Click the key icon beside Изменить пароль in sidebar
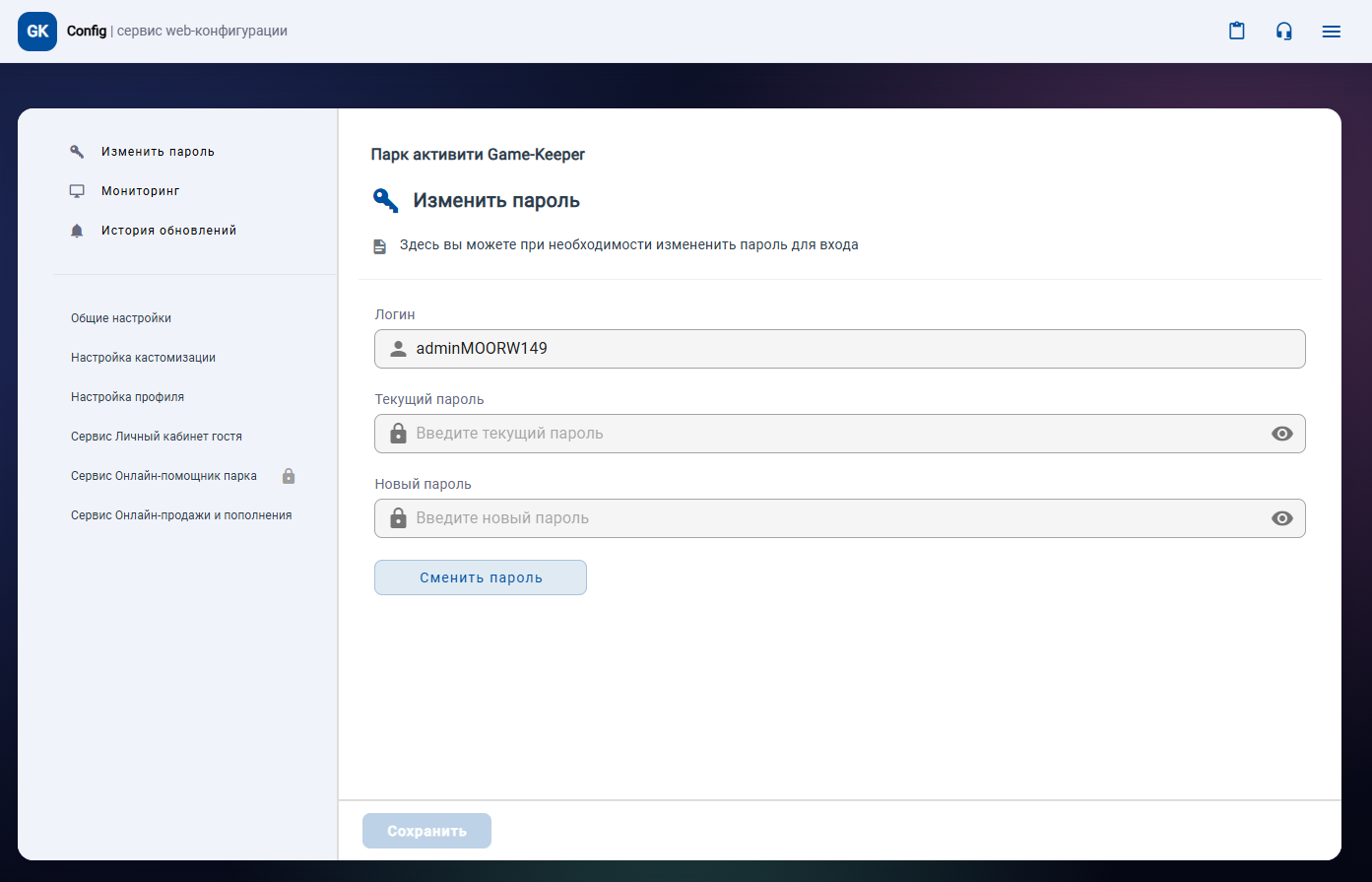 (x=77, y=152)
